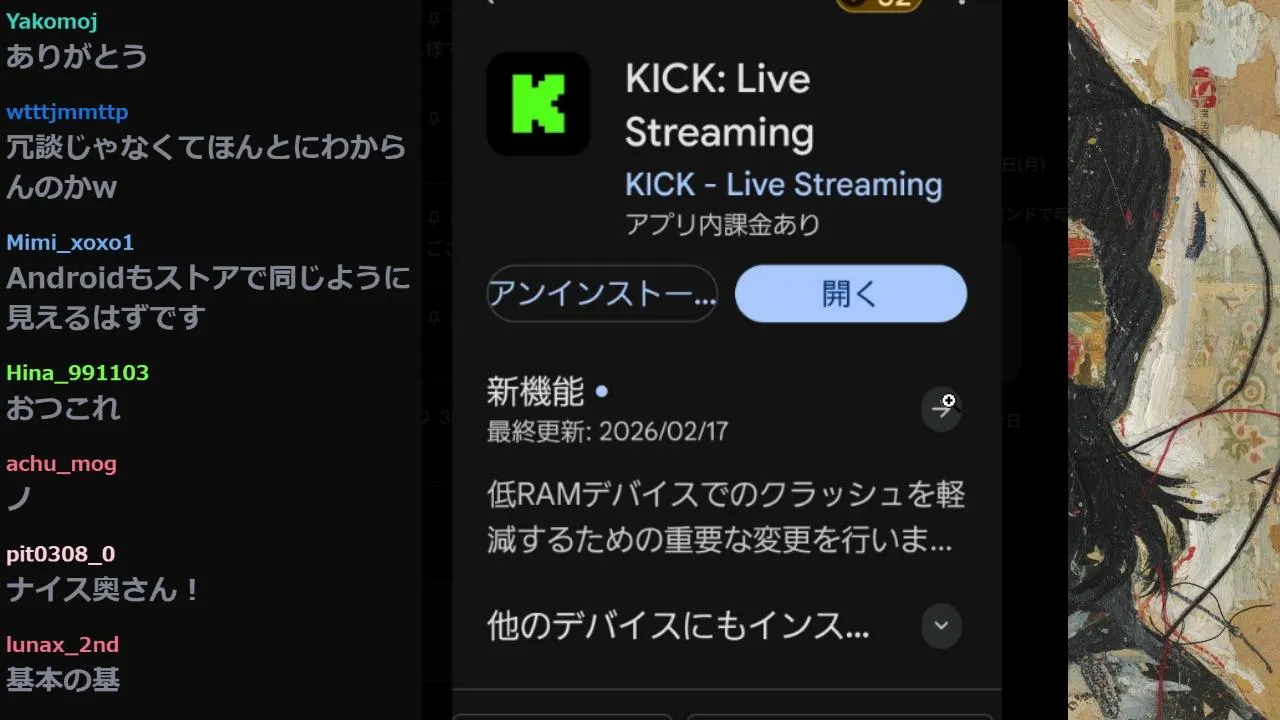Open chat user Mimi_xoxo1's name
1280x720 pixels.
70,243
